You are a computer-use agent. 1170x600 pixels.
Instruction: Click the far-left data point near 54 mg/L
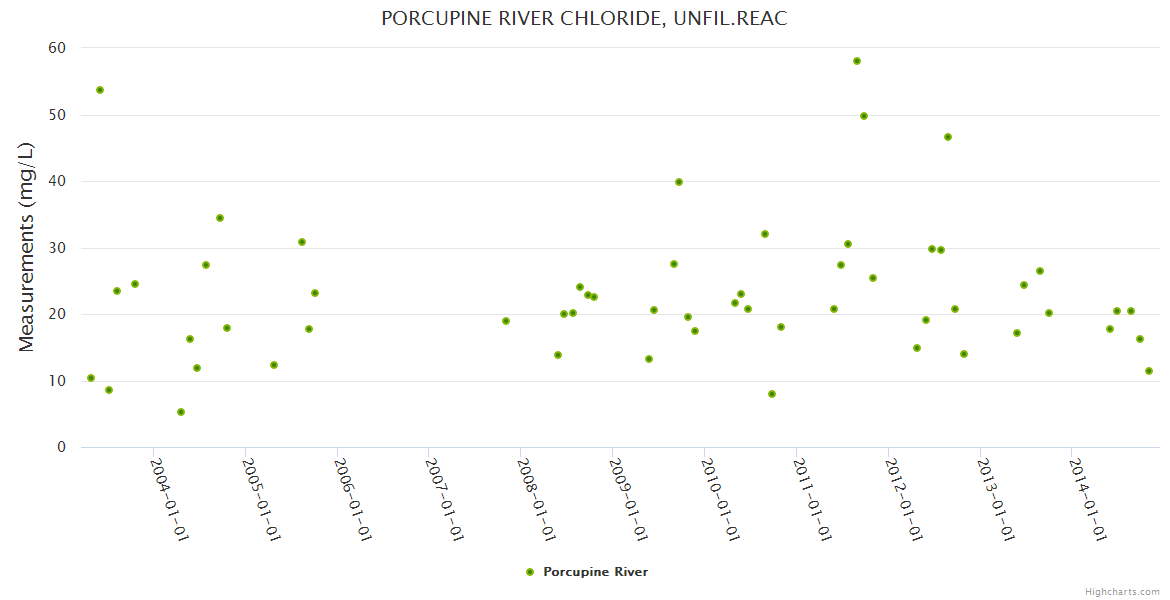pos(100,90)
